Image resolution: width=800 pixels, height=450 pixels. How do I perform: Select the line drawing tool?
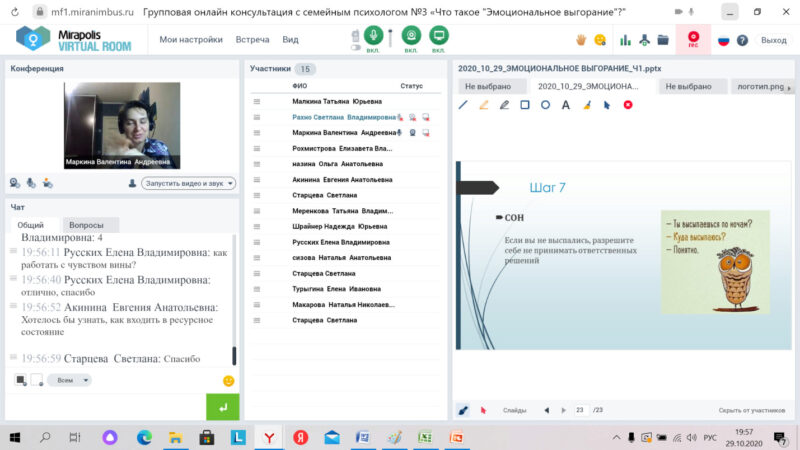(x=463, y=105)
